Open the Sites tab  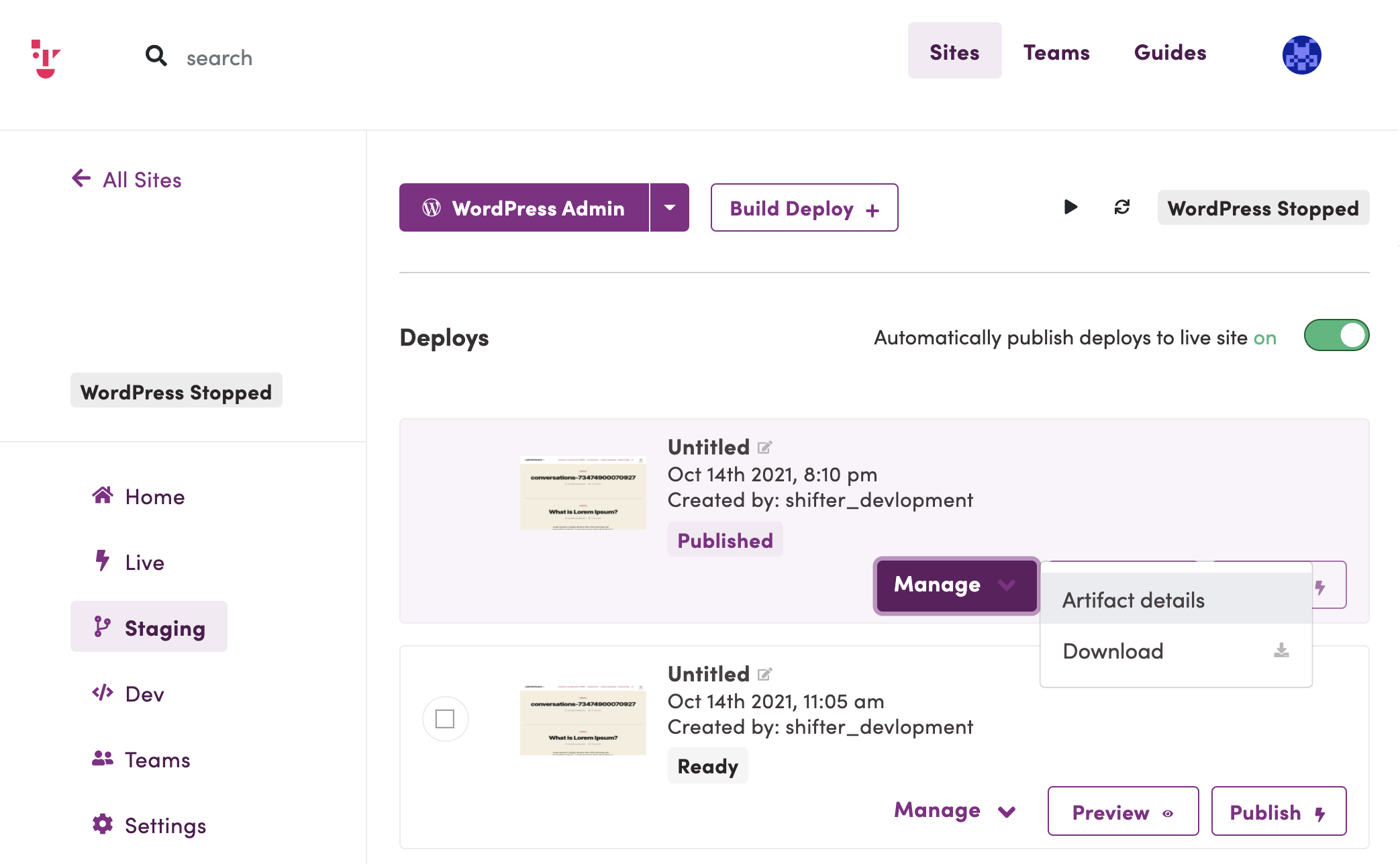click(x=954, y=52)
